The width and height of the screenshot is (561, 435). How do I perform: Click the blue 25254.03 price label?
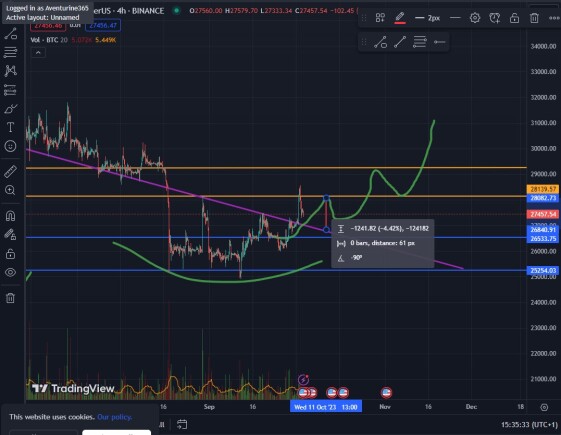pos(543,270)
